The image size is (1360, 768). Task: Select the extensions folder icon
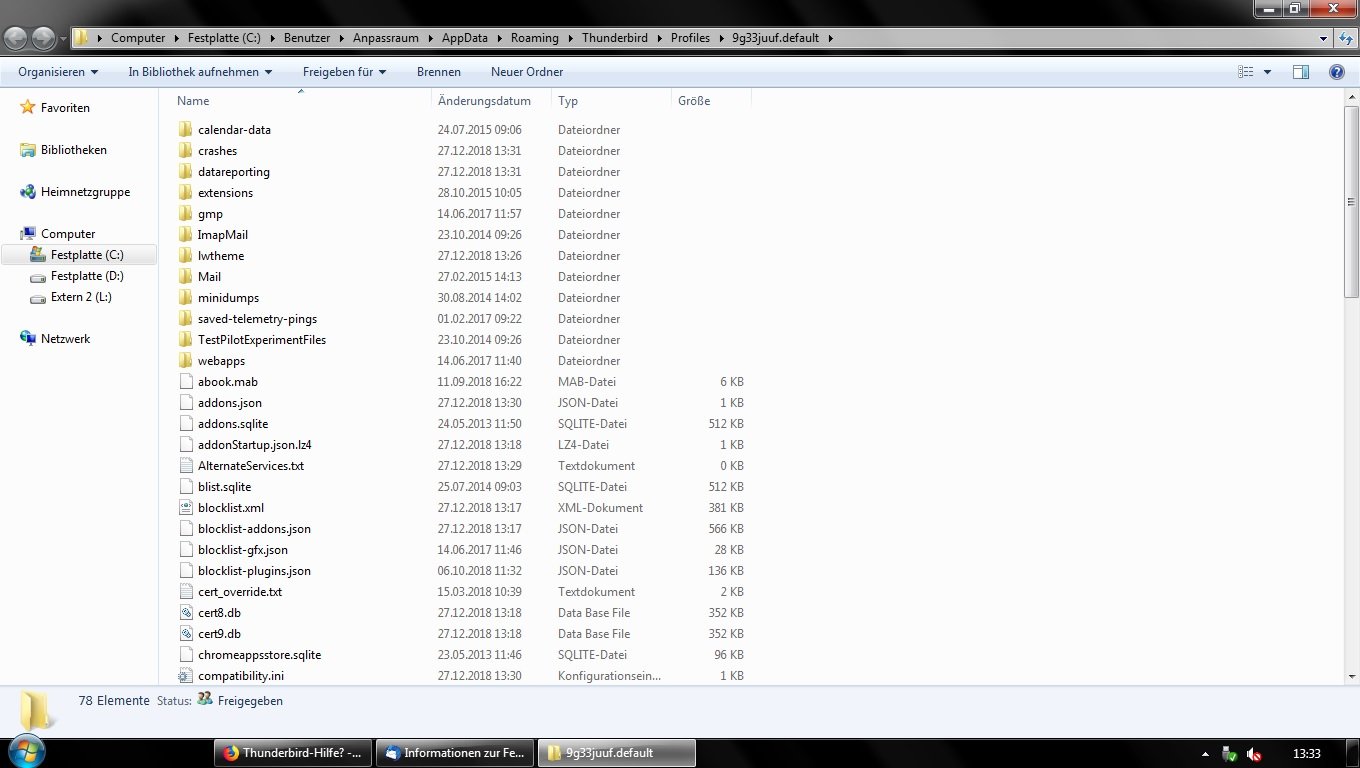pyautogui.click(x=185, y=193)
